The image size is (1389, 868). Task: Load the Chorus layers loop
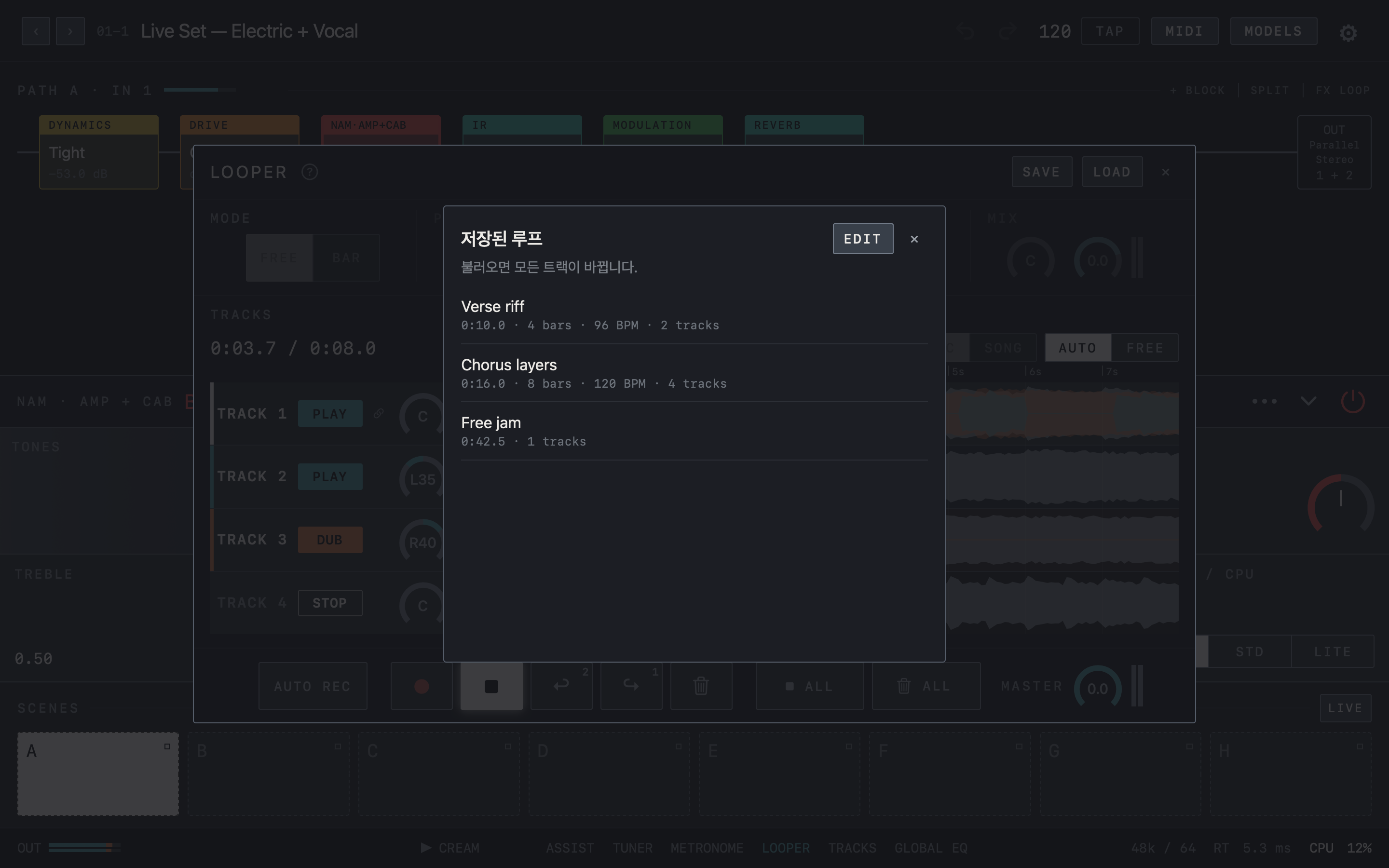[x=694, y=373]
